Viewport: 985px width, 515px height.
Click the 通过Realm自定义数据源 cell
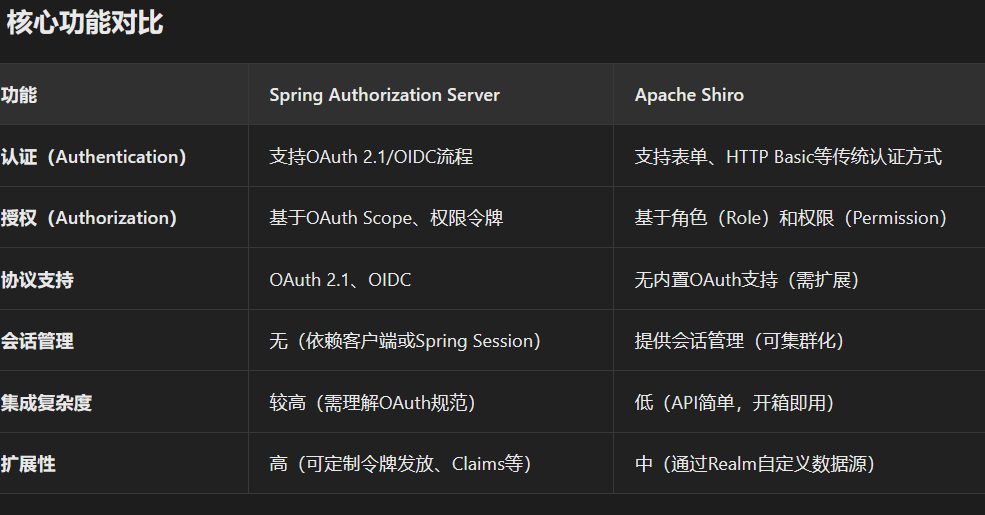click(755, 464)
